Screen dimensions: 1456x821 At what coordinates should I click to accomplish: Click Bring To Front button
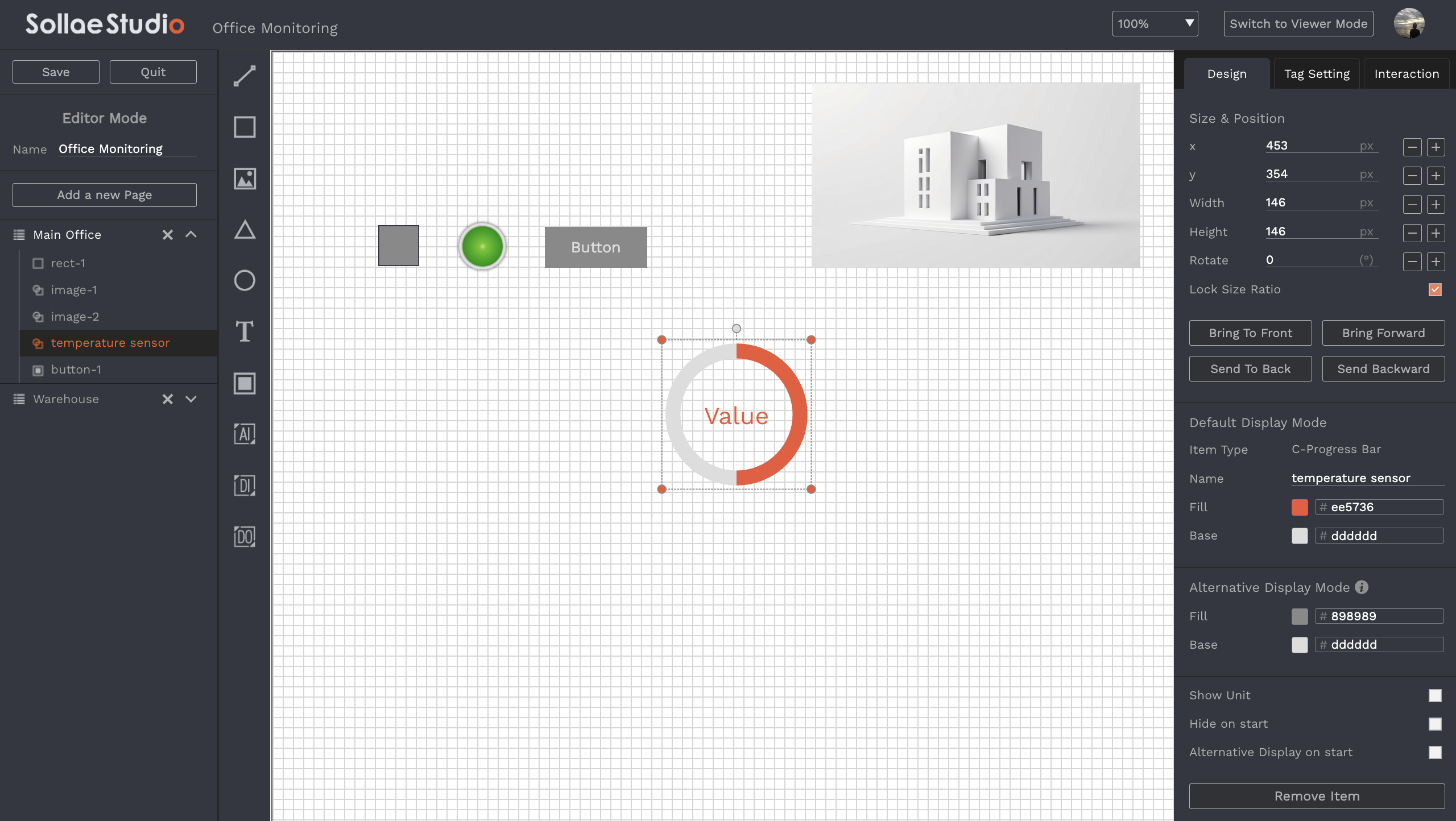(1250, 332)
